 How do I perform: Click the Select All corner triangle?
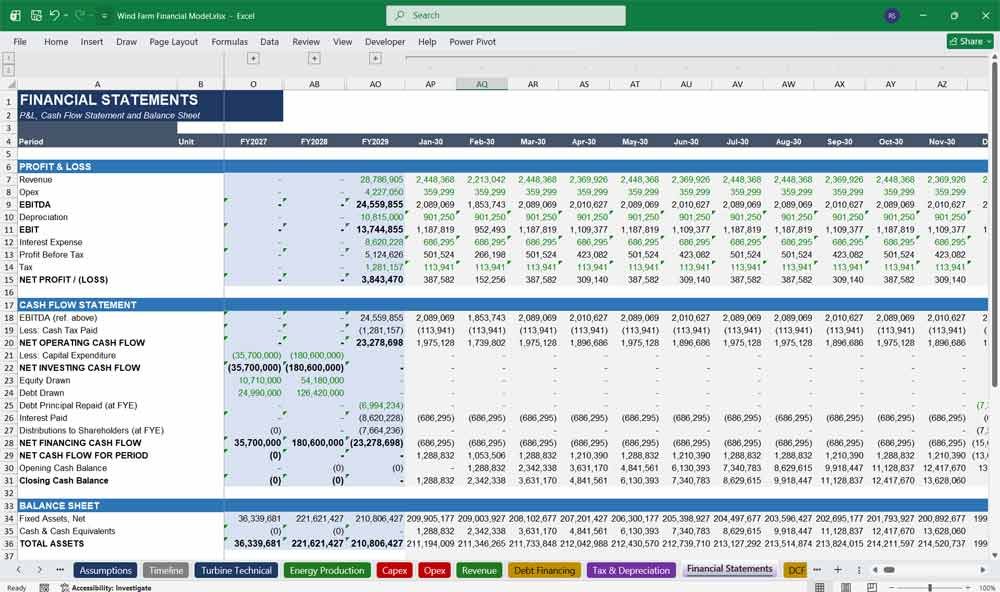(x=11, y=84)
